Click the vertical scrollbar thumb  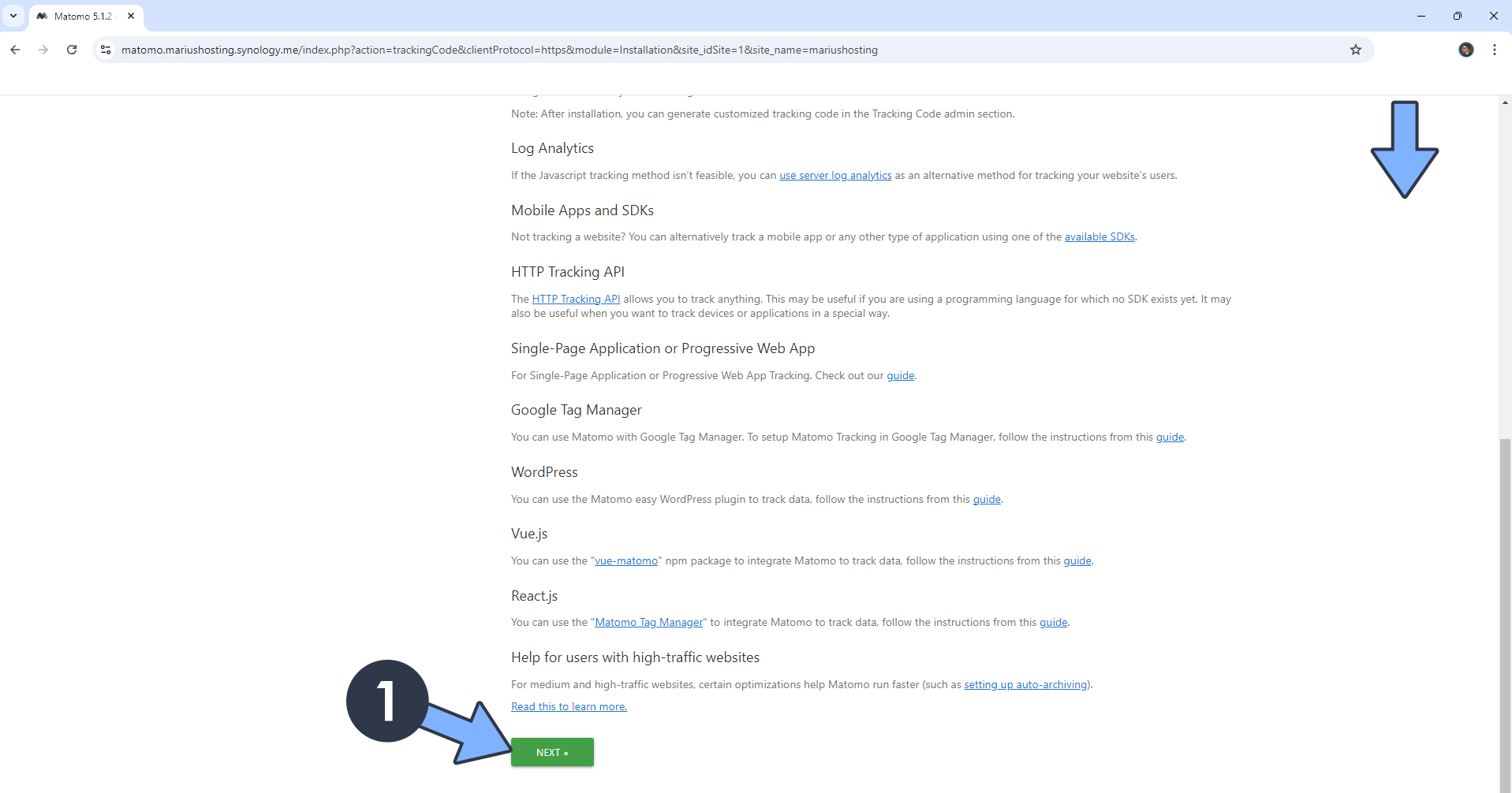(1505, 615)
